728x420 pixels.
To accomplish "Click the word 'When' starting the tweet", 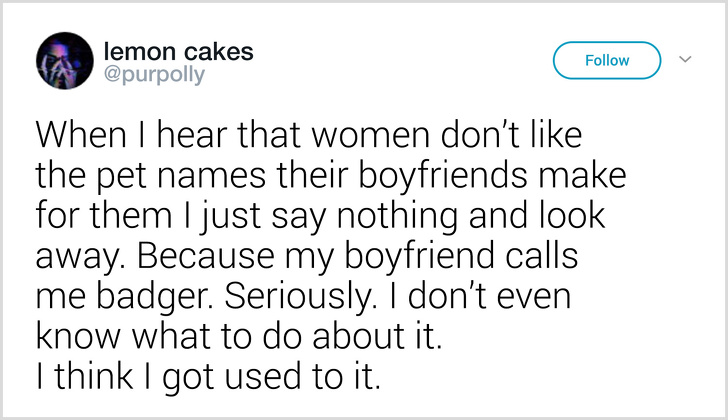I will click(x=81, y=136).
